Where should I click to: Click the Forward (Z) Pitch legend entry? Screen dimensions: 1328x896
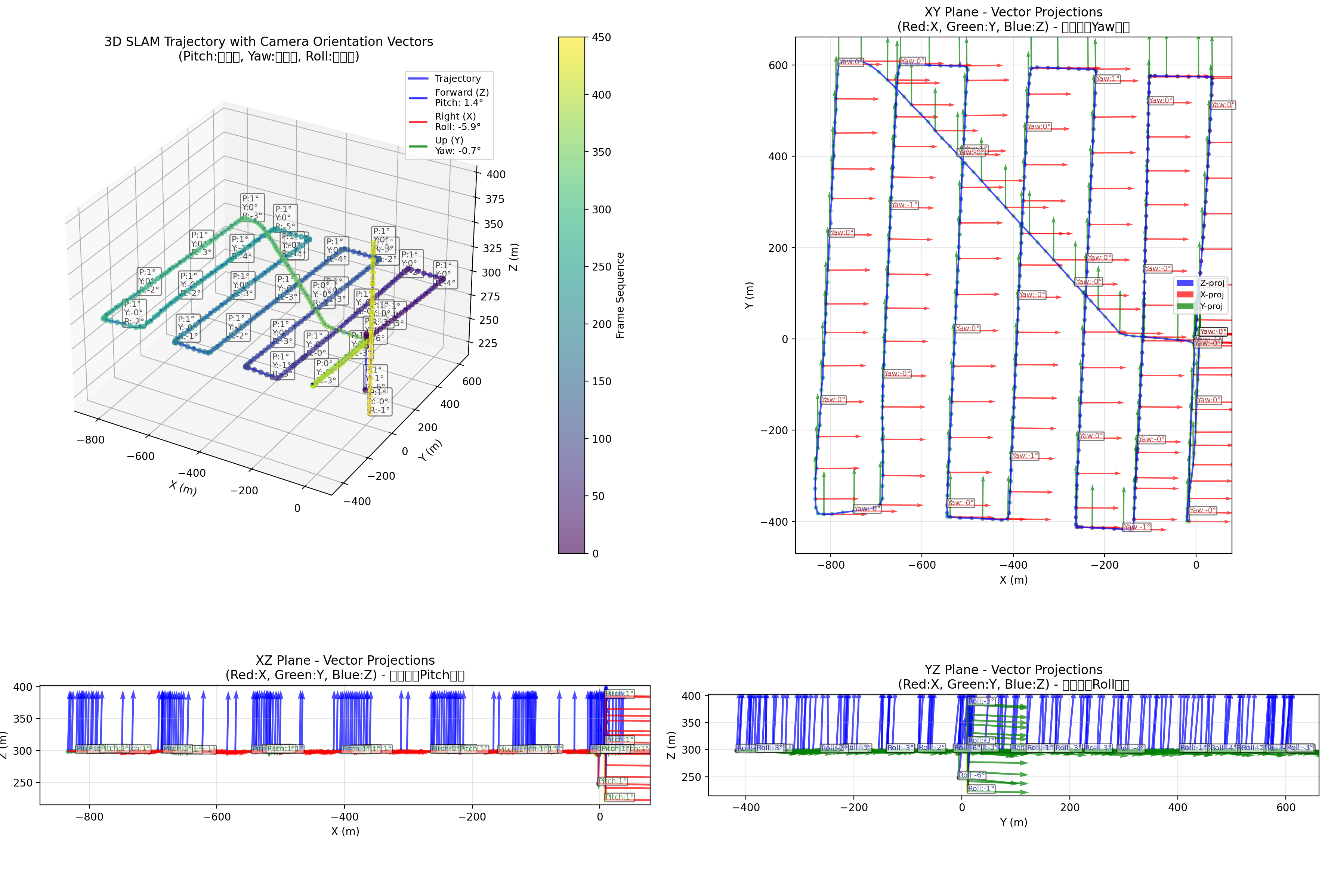tap(461, 98)
